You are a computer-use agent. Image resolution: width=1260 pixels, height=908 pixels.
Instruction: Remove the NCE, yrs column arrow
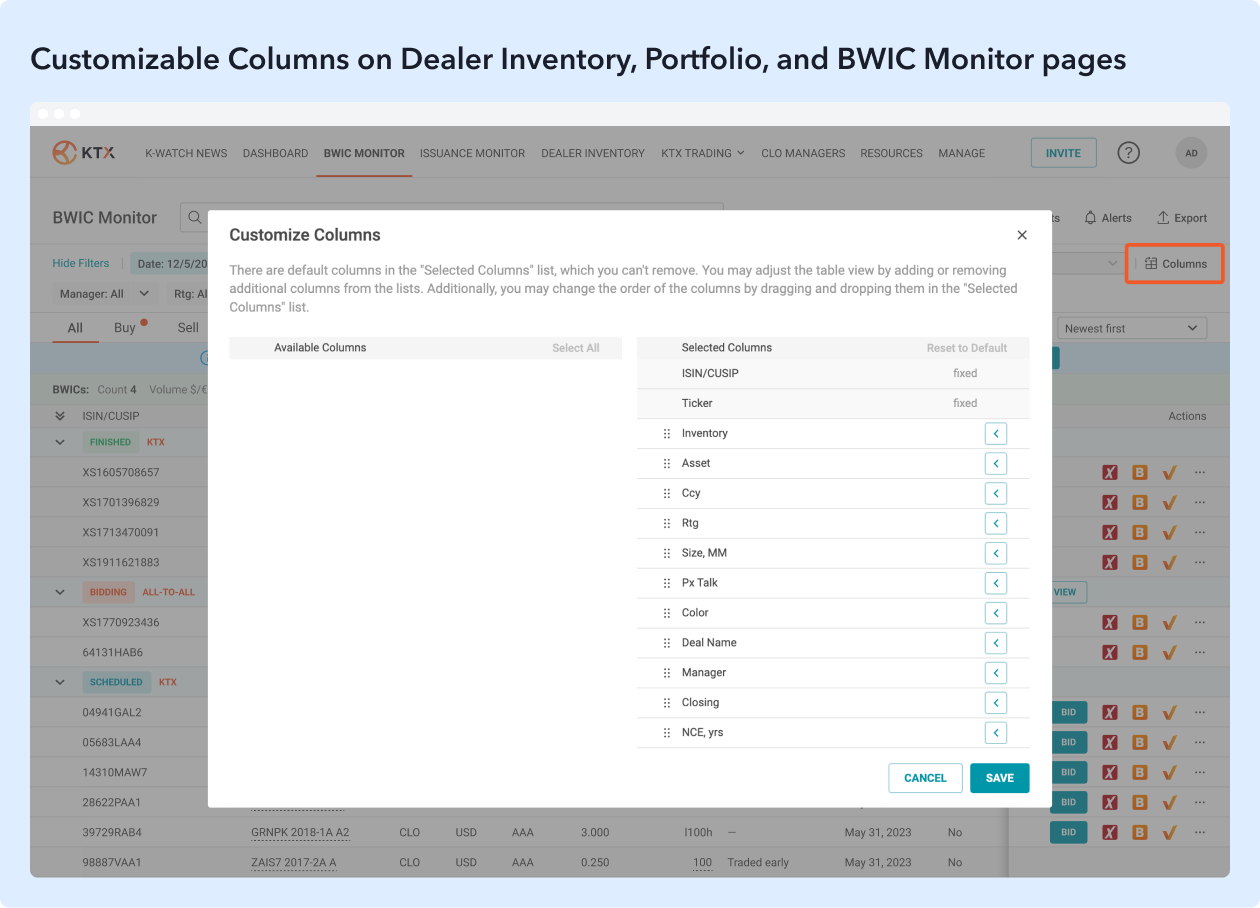pos(995,733)
